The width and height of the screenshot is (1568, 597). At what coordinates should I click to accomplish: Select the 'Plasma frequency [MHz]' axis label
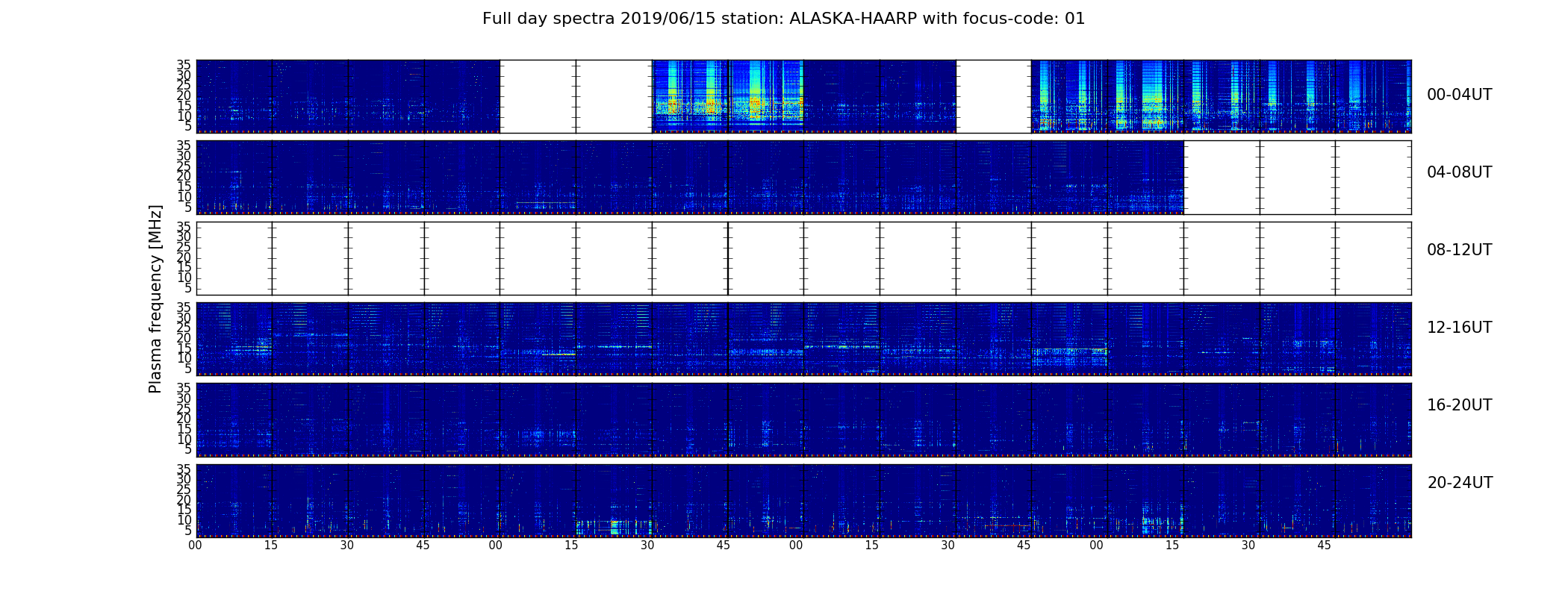point(155,298)
